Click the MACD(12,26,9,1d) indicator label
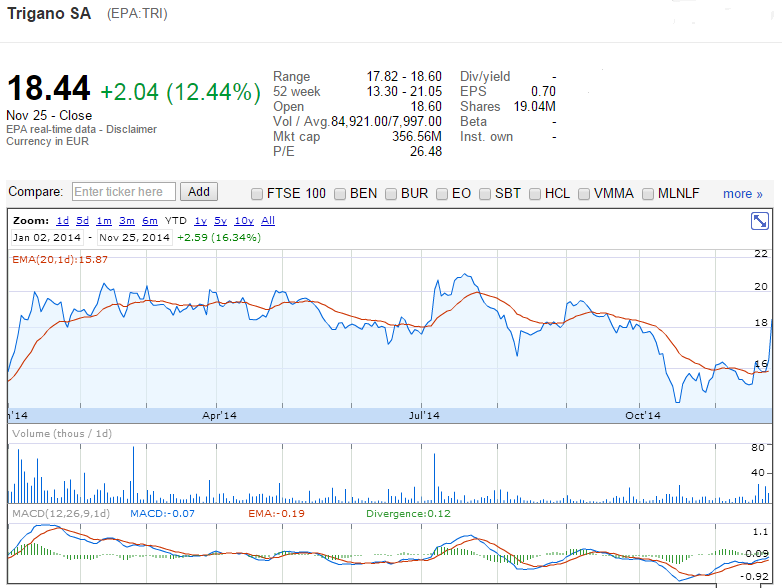782x588 pixels. point(61,514)
